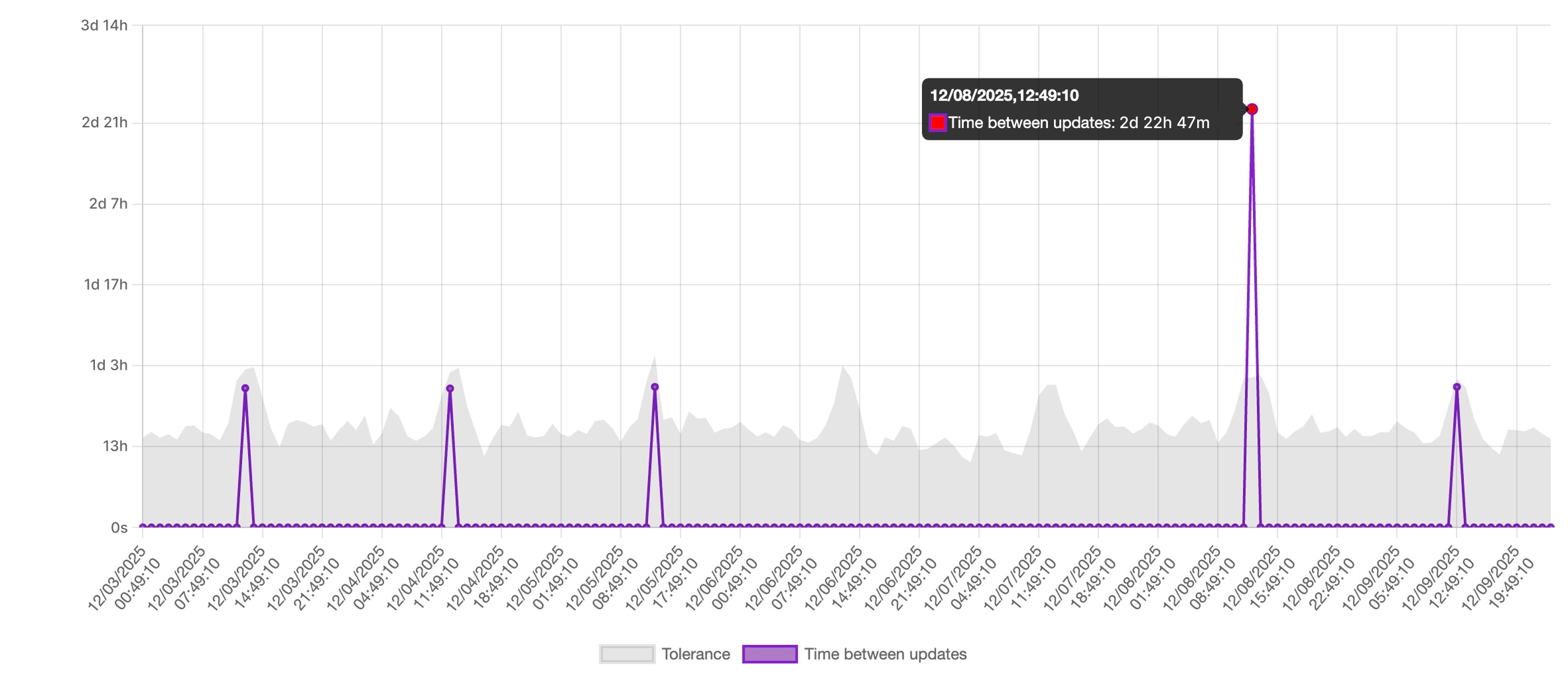Image resolution: width=1568 pixels, height=686 pixels.
Task: Toggle the Tolerance legend swatch
Action: pyautogui.click(x=627, y=654)
